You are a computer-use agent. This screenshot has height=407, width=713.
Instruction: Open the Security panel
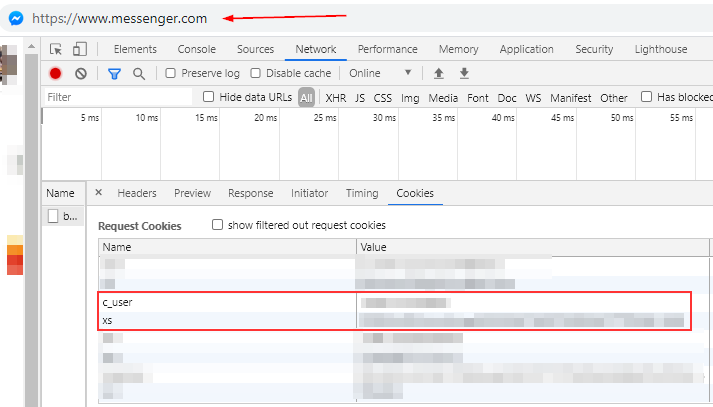tap(594, 49)
